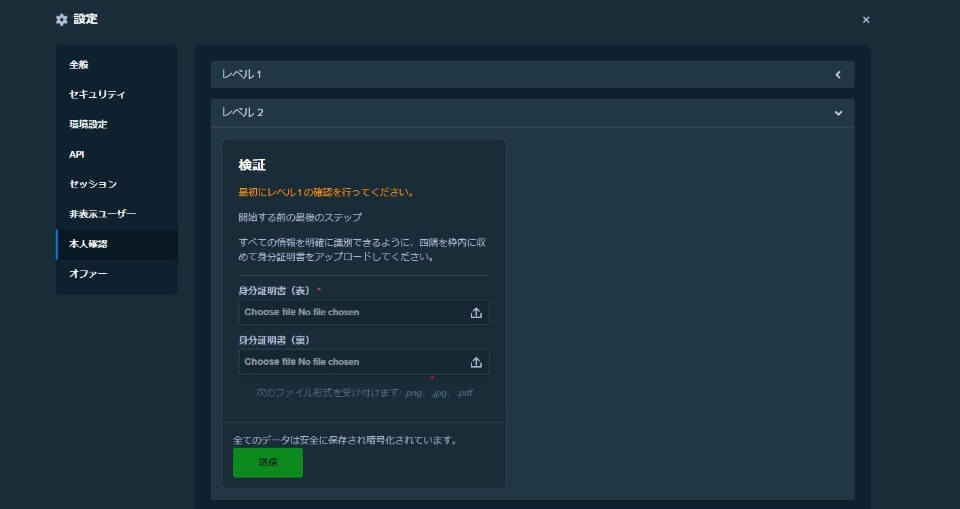Screen dimensions: 960x509
Task: Click the settings gear icon
Action: coord(61,20)
